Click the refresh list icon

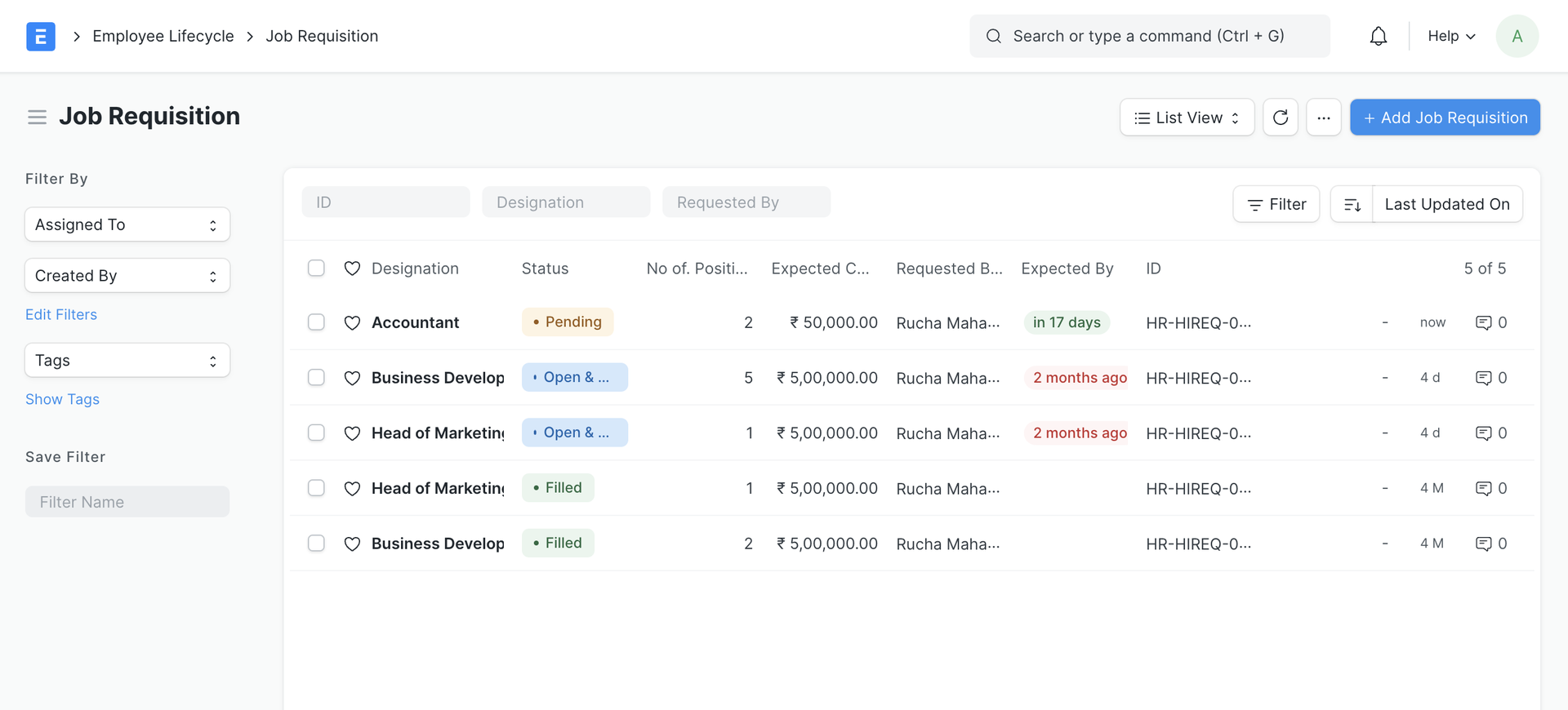pos(1280,118)
